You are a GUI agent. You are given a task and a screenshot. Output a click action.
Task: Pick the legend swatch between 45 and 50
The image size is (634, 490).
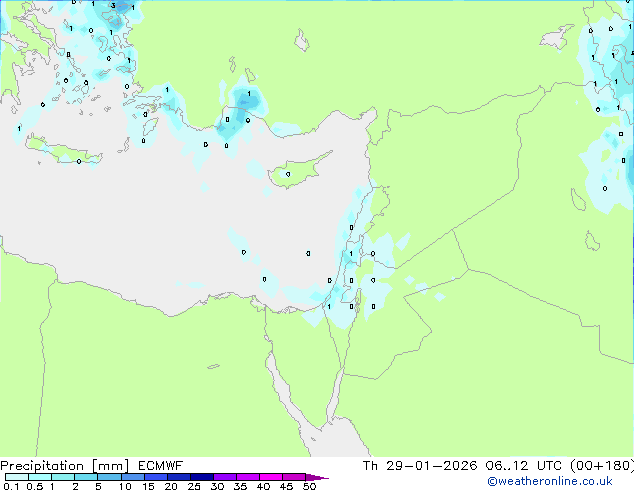pyautogui.click(x=294, y=477)
